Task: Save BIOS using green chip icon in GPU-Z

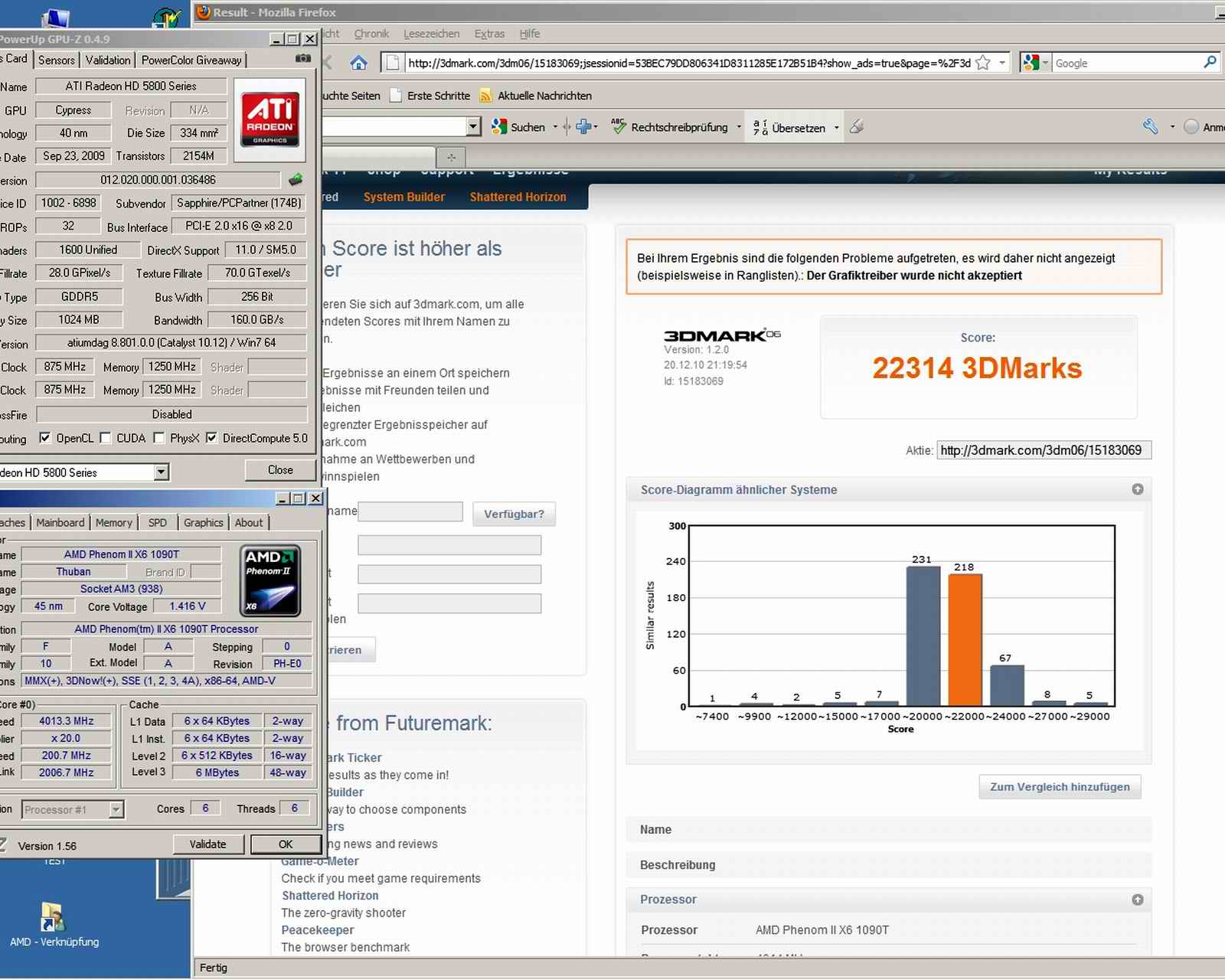Action: pos(296,180)
